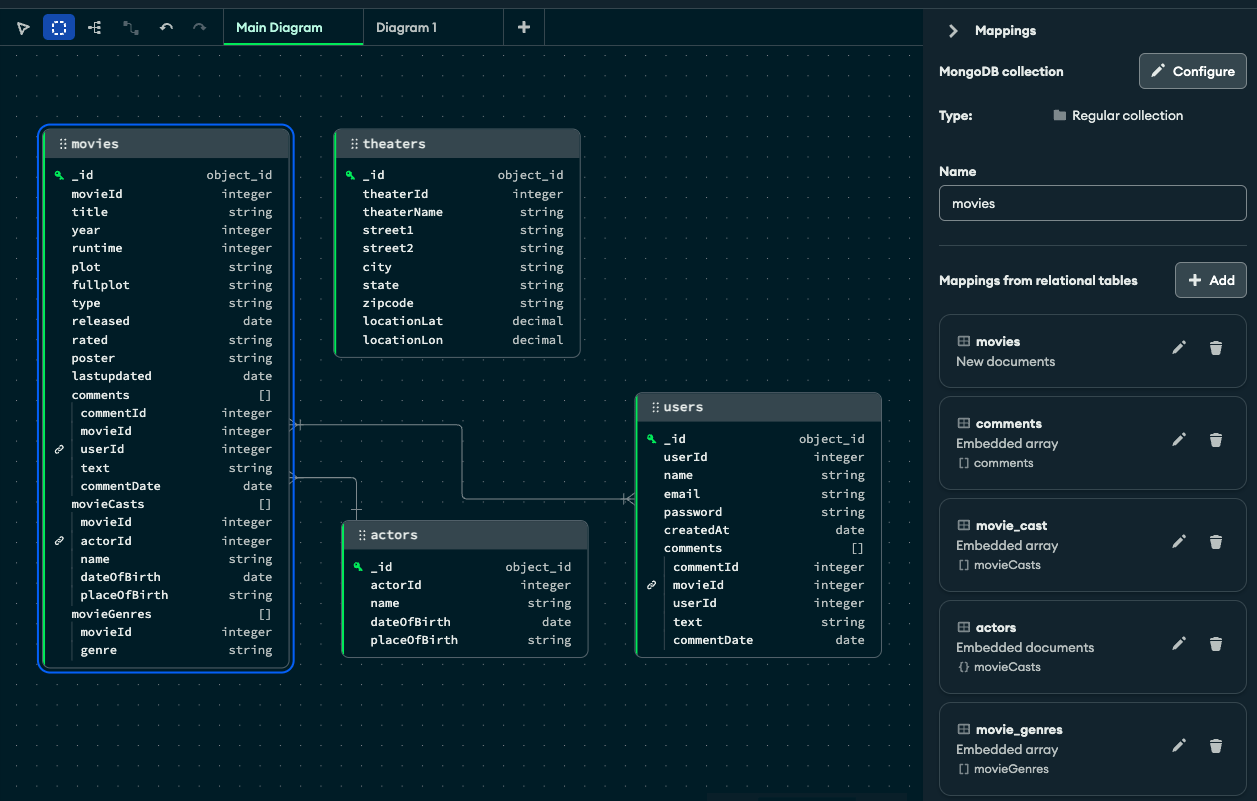Edit the comments embedded array mapping
The image size is (1257, 801).
coord(1179,439)
